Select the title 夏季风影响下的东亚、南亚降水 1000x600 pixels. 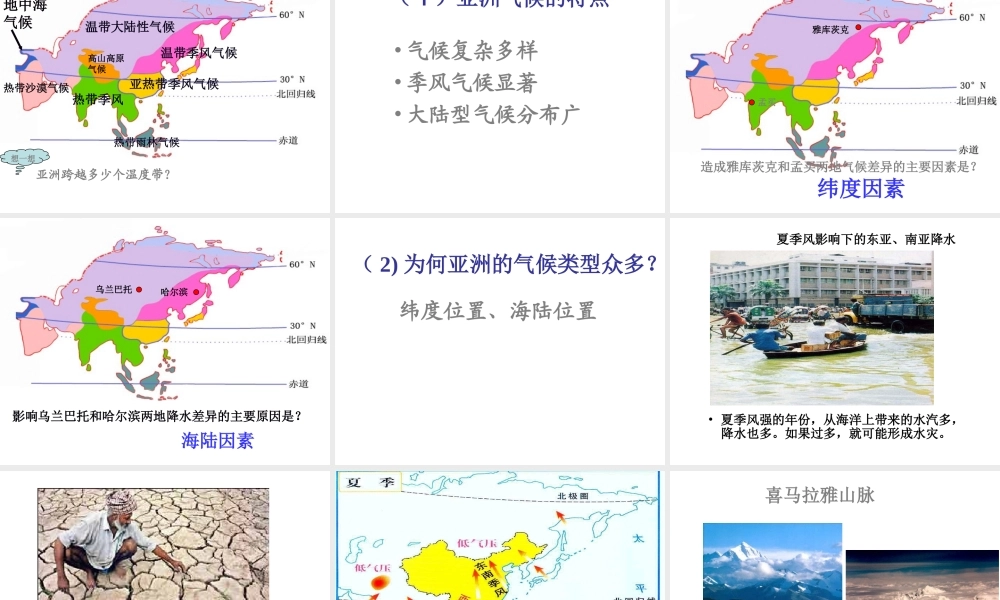click(x=865, y=239)
